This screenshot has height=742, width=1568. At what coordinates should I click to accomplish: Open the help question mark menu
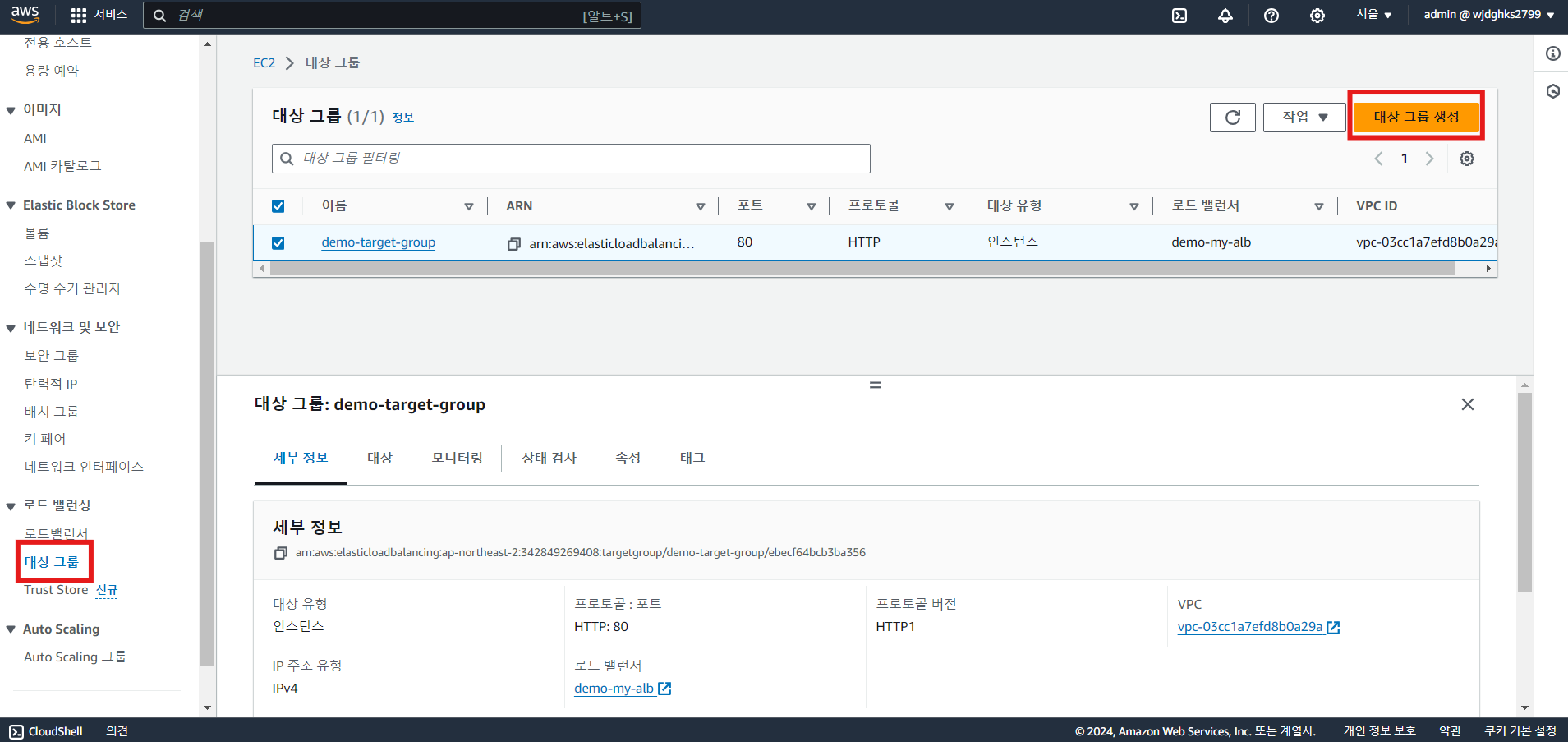tap(1271, 15)
